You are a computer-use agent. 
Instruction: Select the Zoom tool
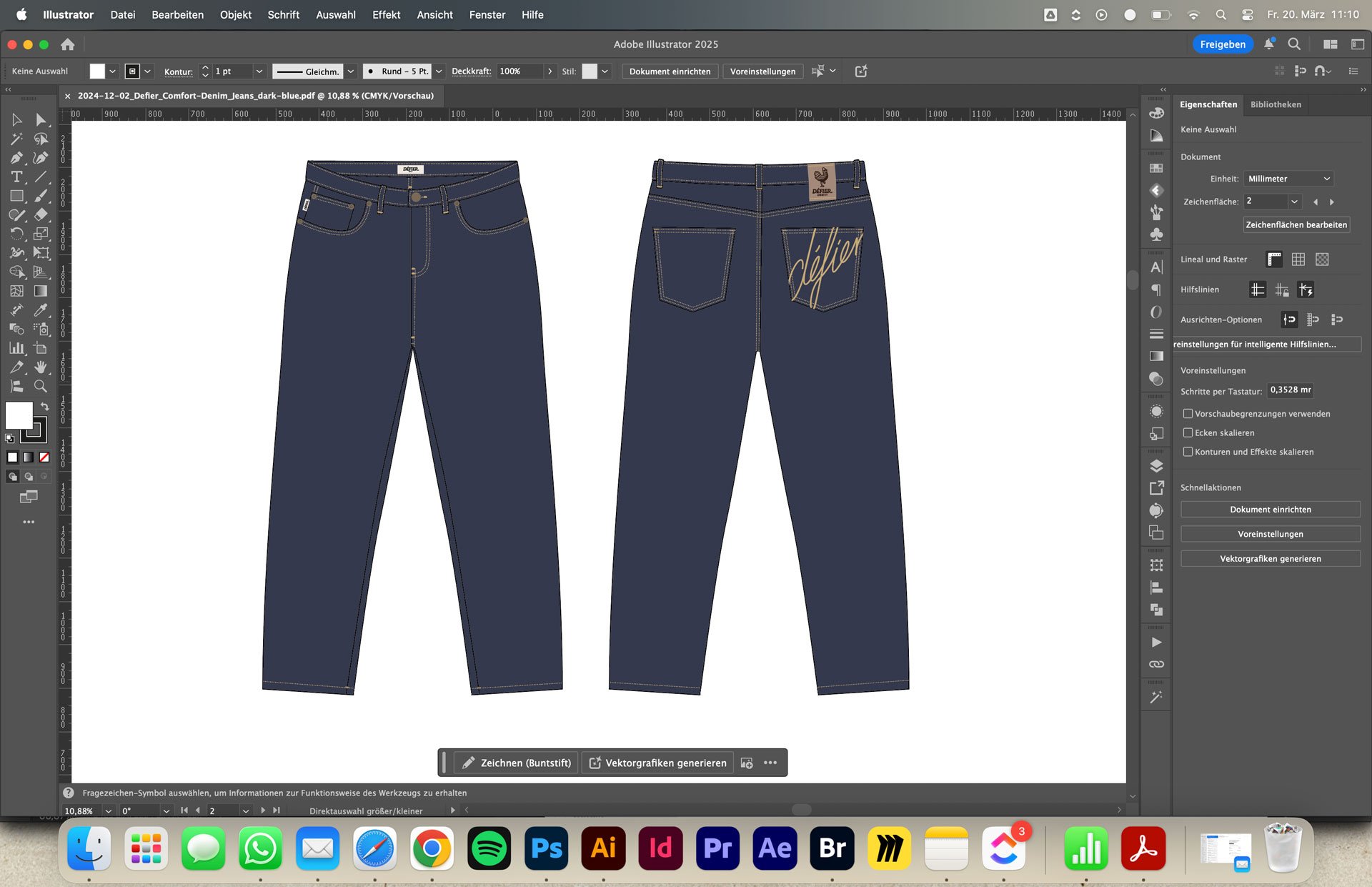click(x=41, y=386)
